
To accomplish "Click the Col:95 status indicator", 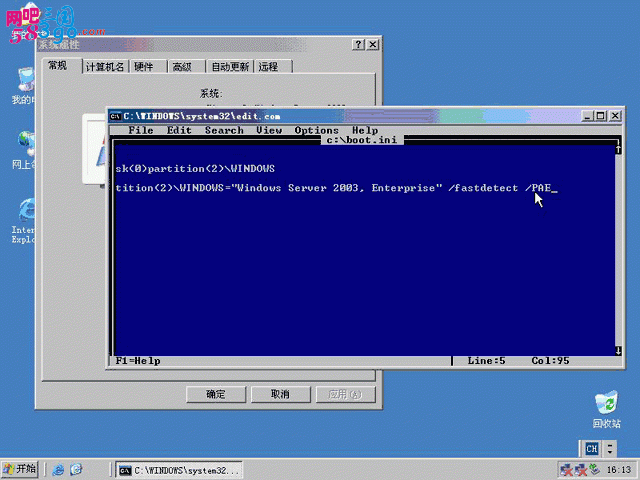I will point(550,361).
